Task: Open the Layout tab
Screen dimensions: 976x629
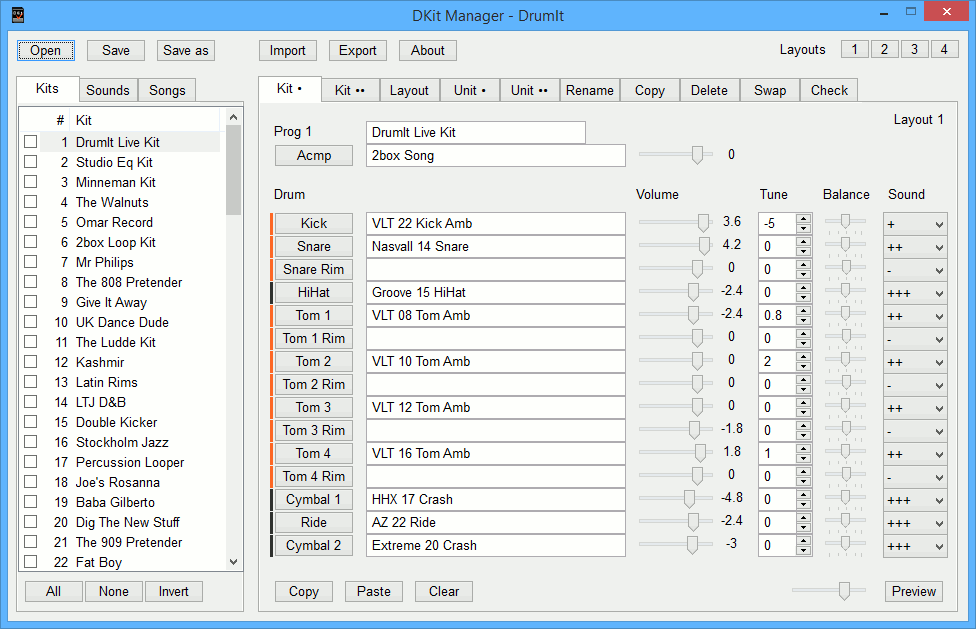Action: point(409,90)
